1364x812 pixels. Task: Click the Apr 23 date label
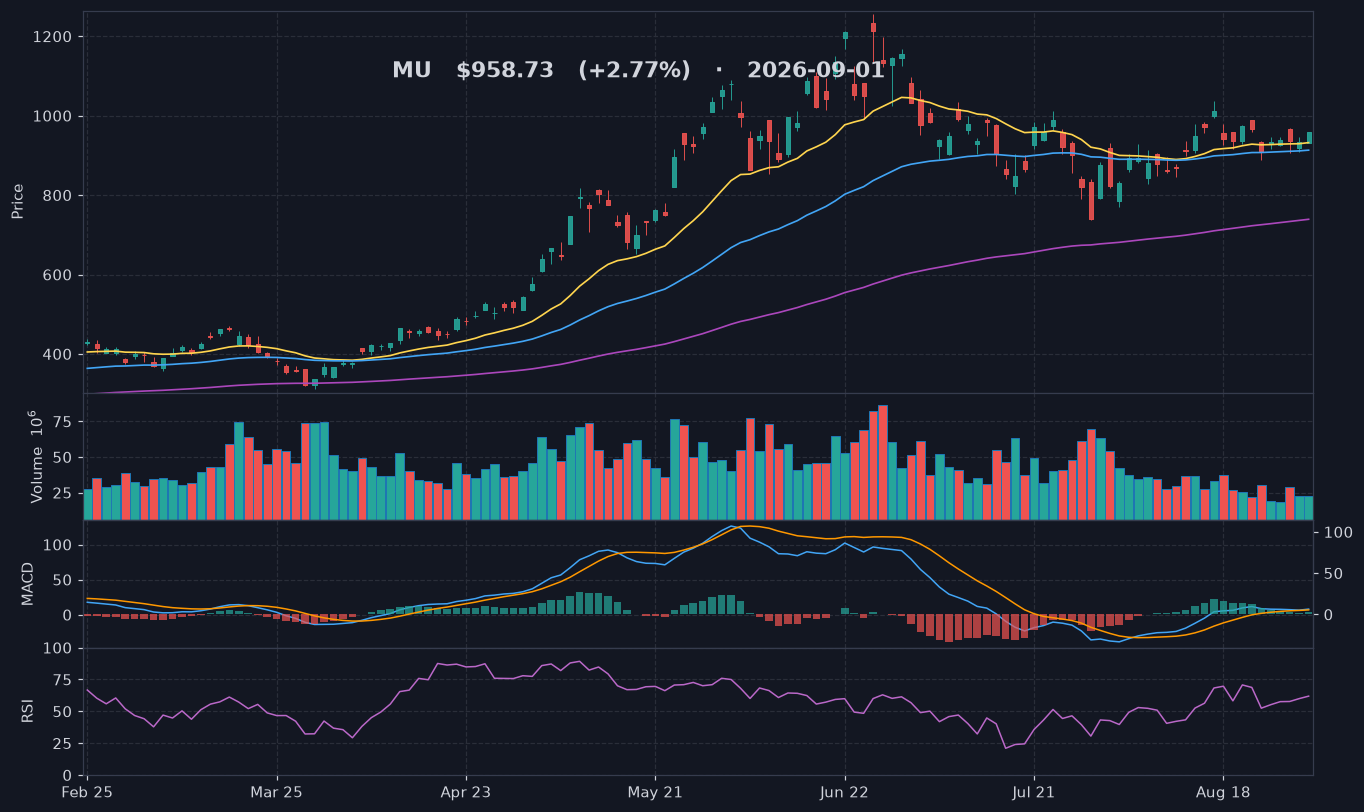[466, 792]
